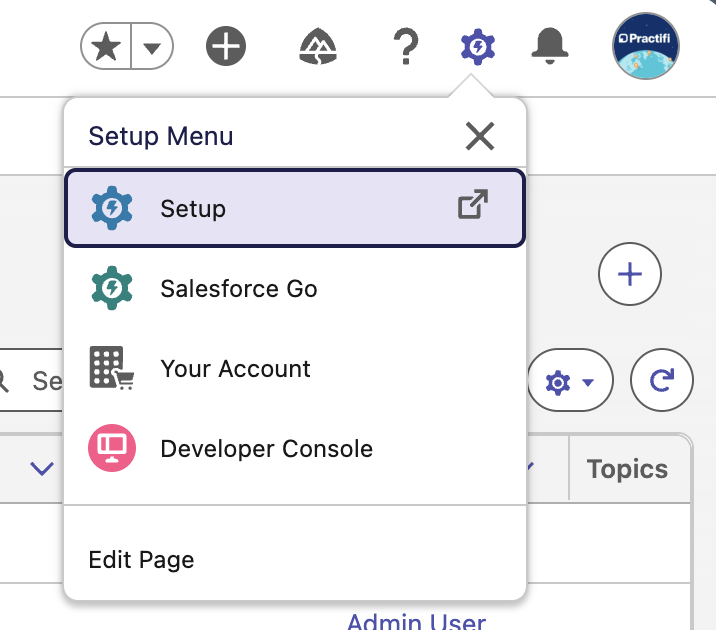Click the round plus button on page
This screenshot has width=716, height=630.
630,274
